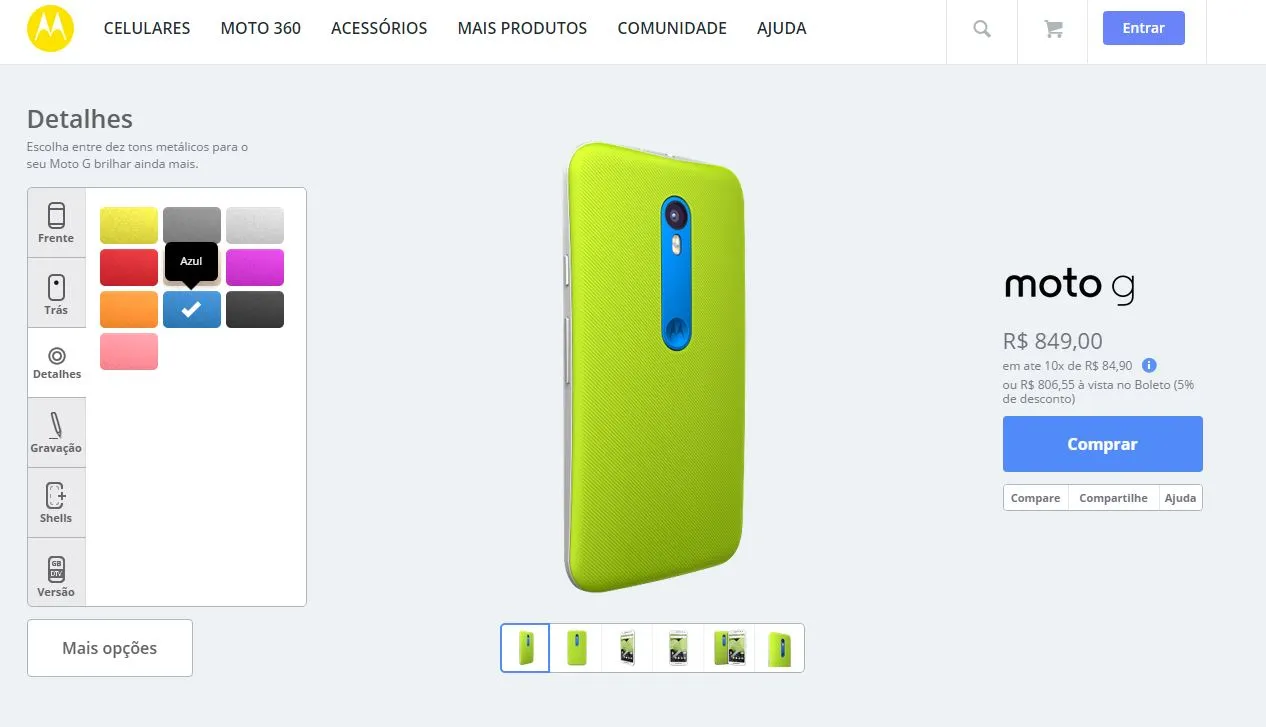Go to the AJUDA menu
Viewport: 1266px width, 727px height.
pos(782,28)
